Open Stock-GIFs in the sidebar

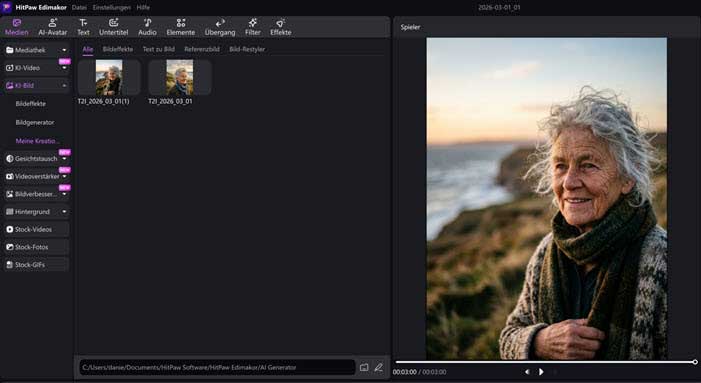[x=36, y=265]
